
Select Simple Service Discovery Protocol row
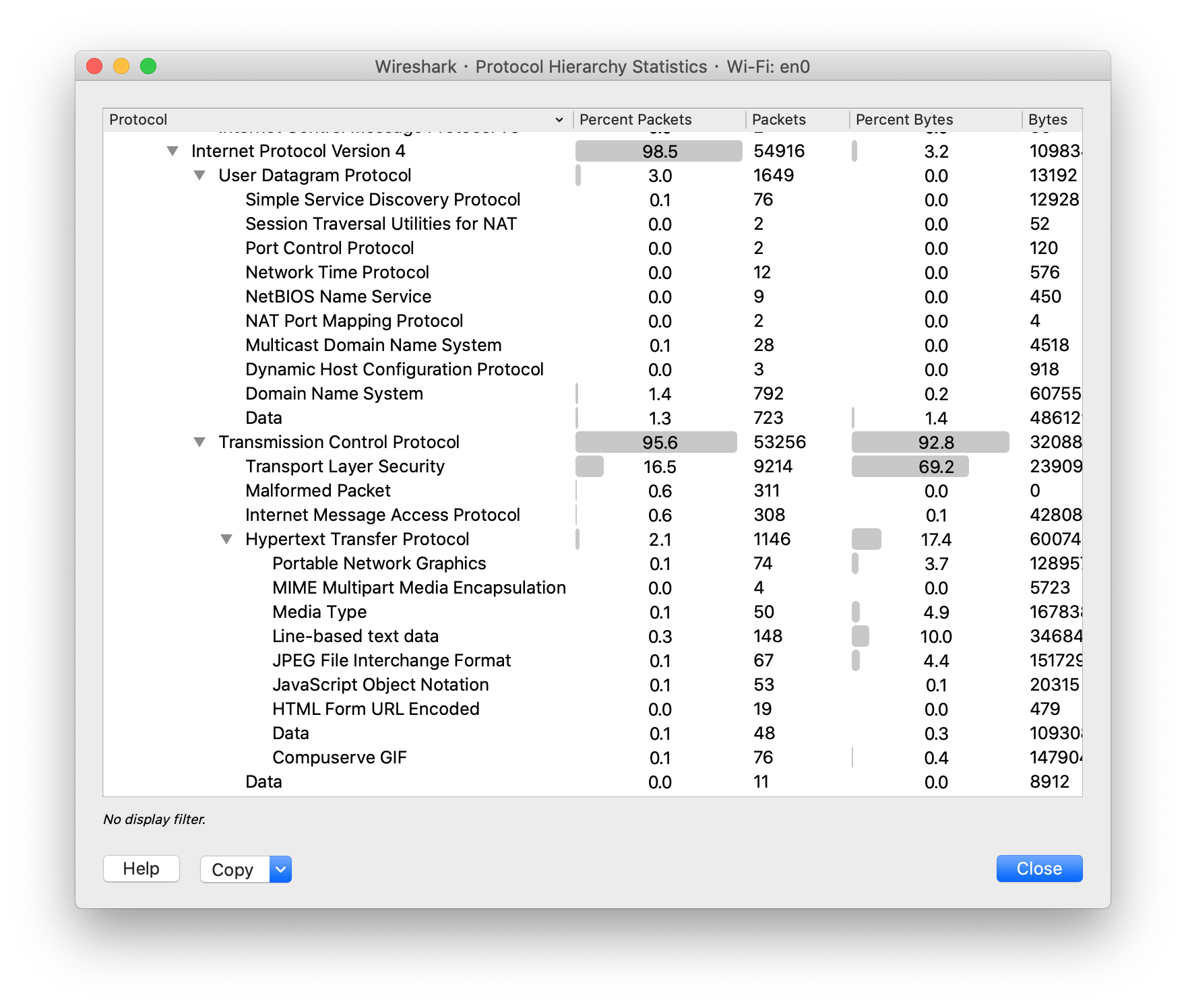click(592, 199)
